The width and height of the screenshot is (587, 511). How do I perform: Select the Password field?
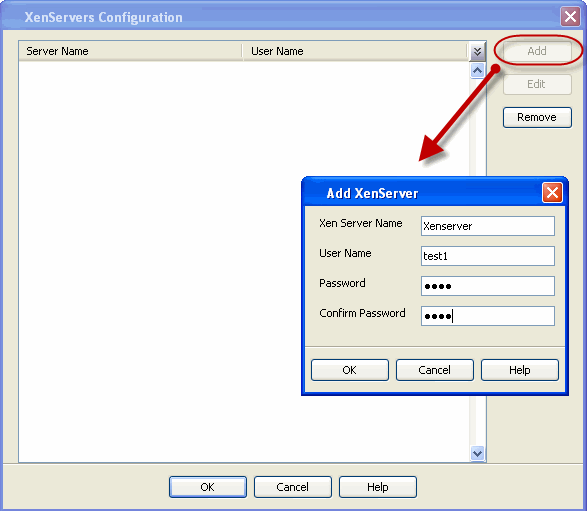(x=488, y=286)
